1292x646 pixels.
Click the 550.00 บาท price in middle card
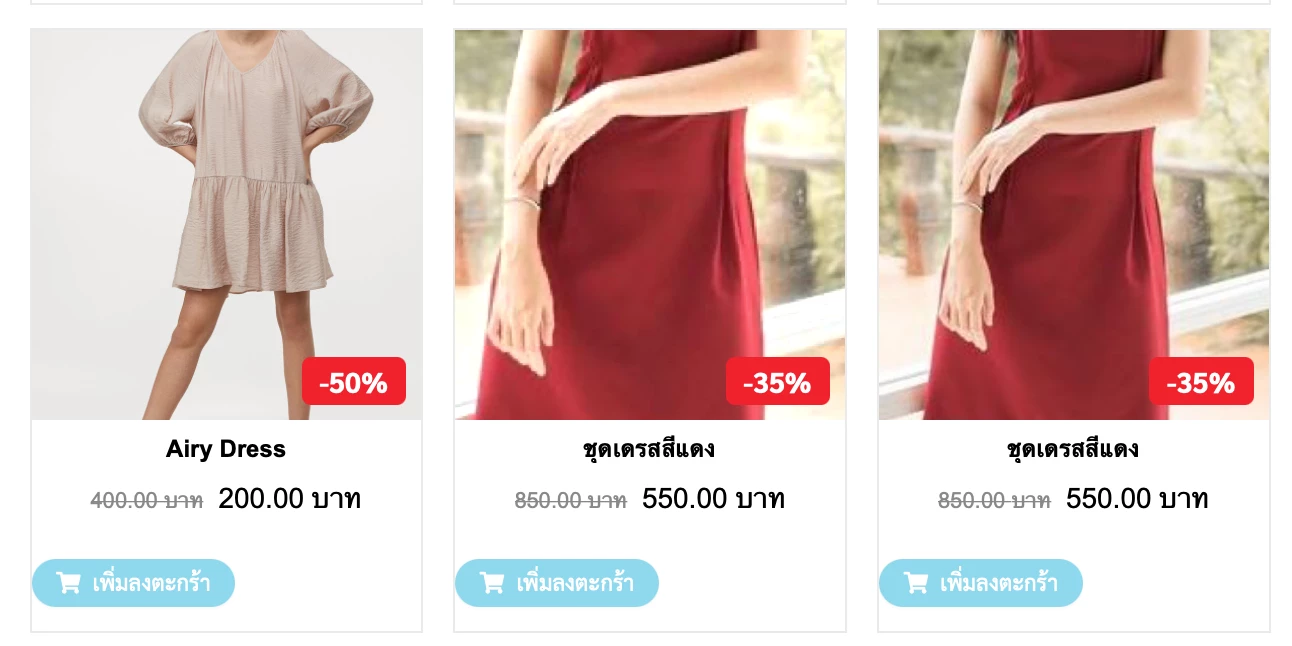[714, 498]
